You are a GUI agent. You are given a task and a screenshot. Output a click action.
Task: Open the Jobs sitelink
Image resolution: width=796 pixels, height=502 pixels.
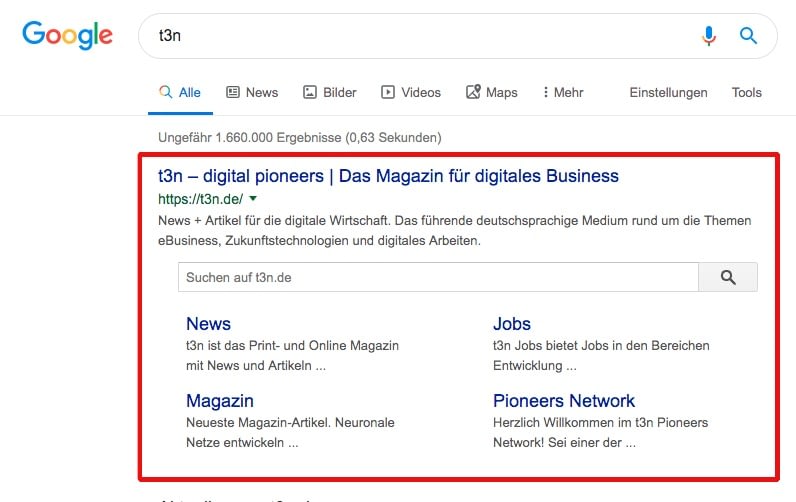click(x=512, y=324)
